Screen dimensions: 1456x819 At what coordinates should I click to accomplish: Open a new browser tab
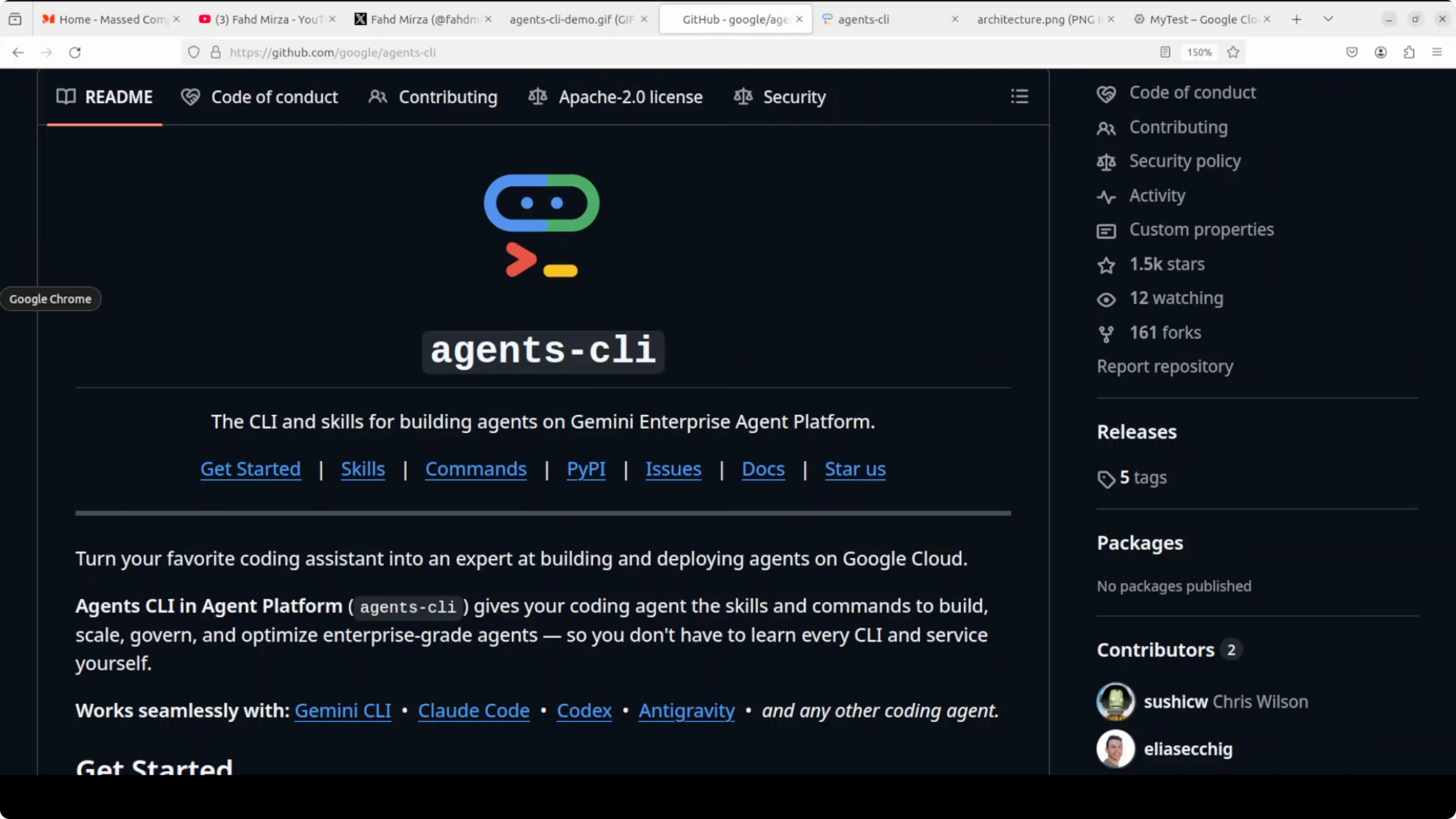pyautogui.click(x=1297, y=19)
